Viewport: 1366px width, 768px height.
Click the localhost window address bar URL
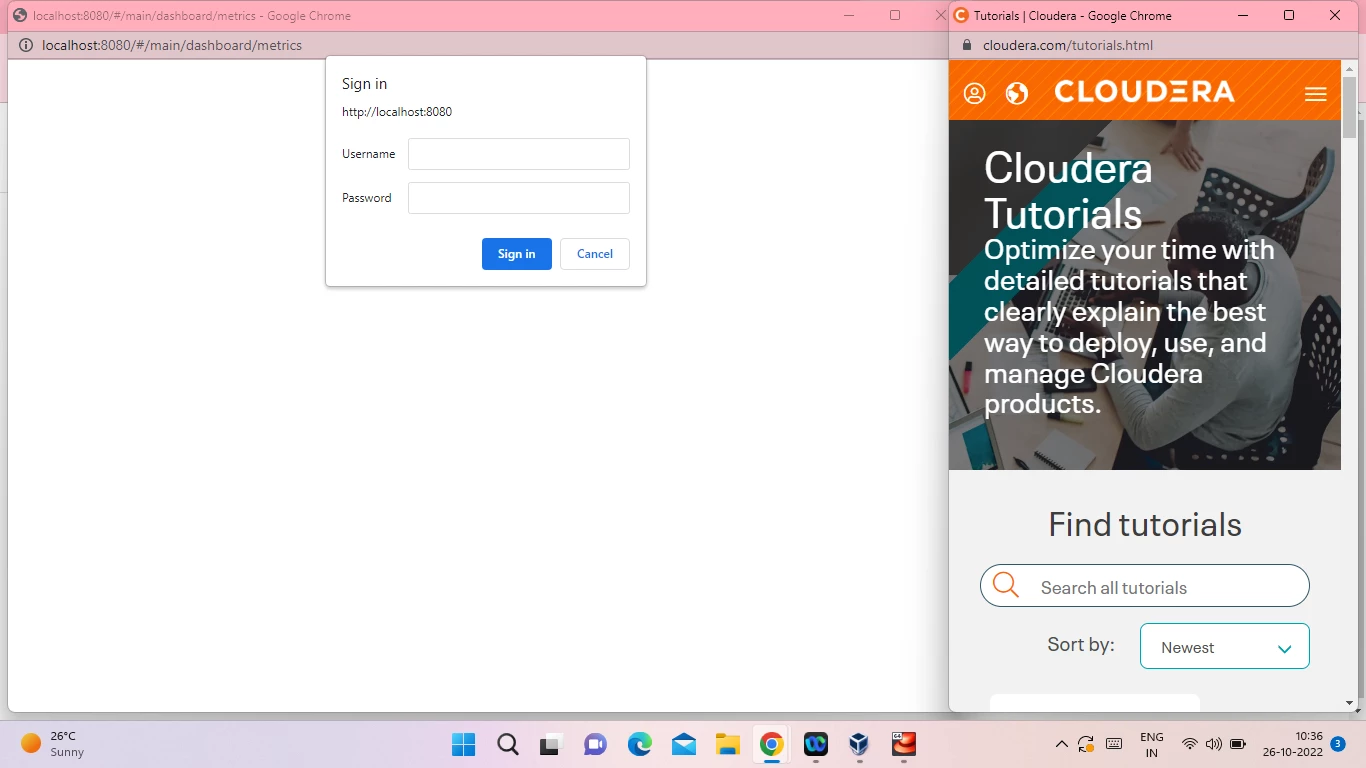[x=172, y=45]
